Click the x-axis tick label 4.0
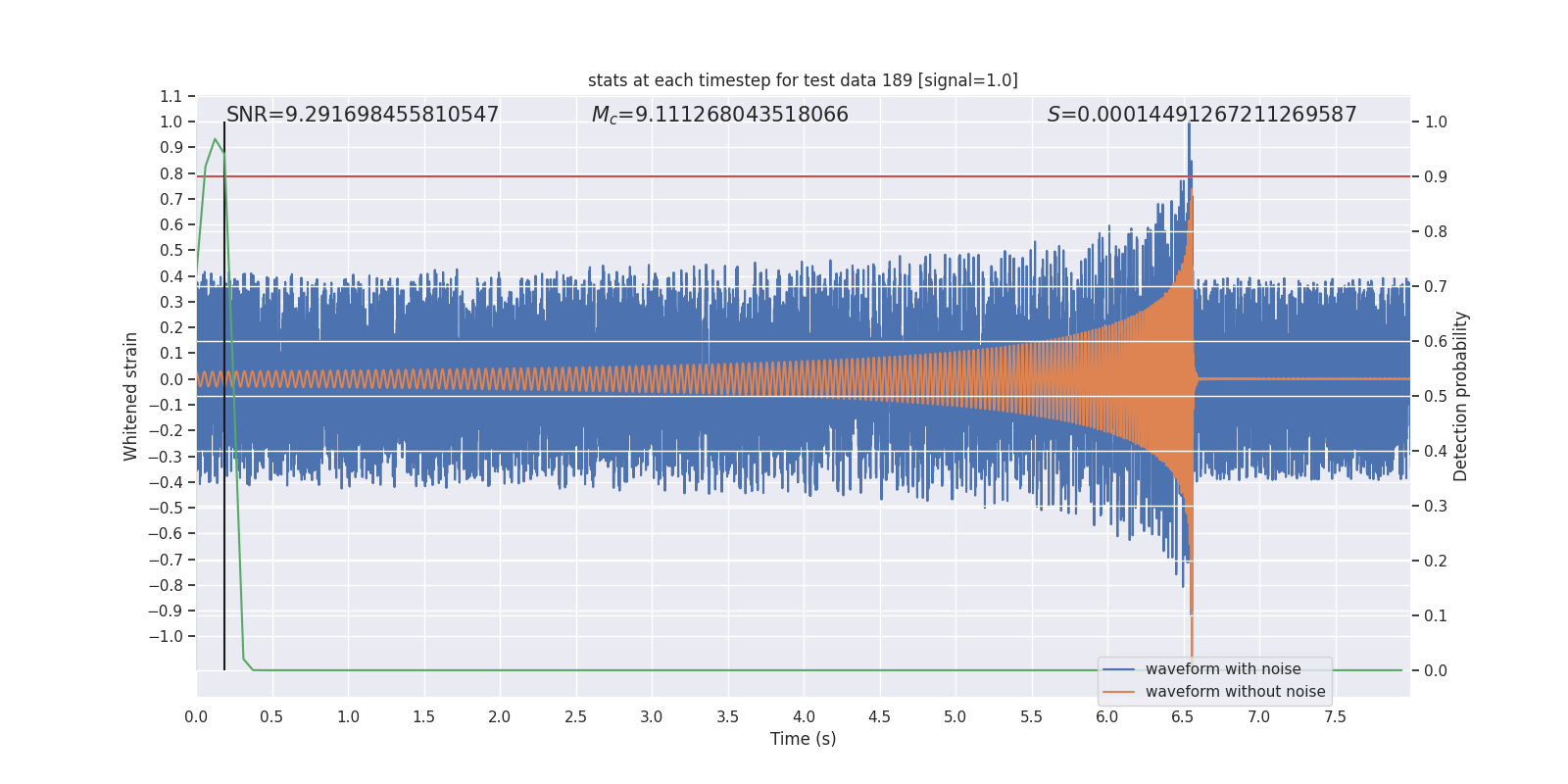Image resolution: width=1568 pixels, height=784 pixels. click(804, 717)
